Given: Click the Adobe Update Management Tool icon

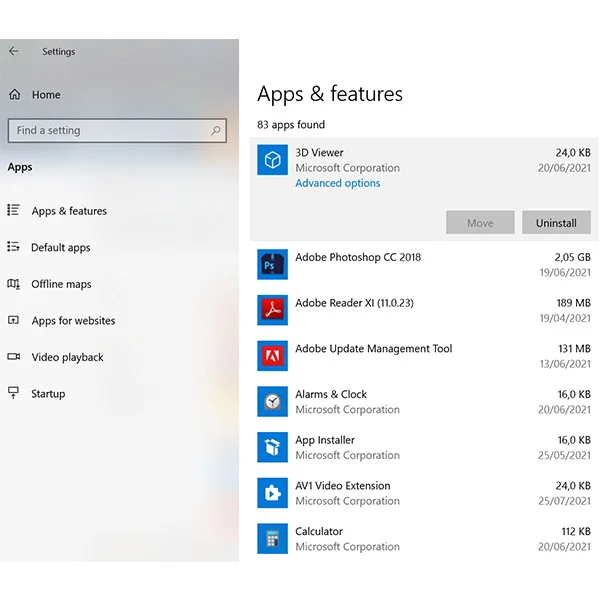Looking at the screenshot, I should (272, 356).
